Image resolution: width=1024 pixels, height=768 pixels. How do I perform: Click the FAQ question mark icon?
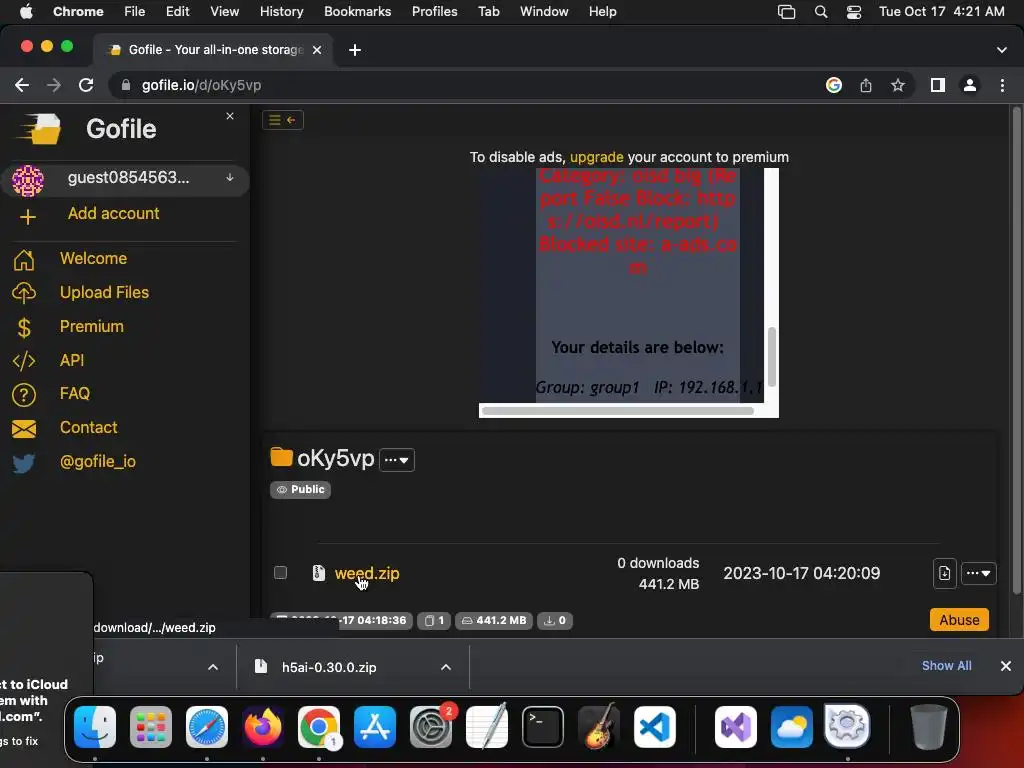(x=24, y=394)
